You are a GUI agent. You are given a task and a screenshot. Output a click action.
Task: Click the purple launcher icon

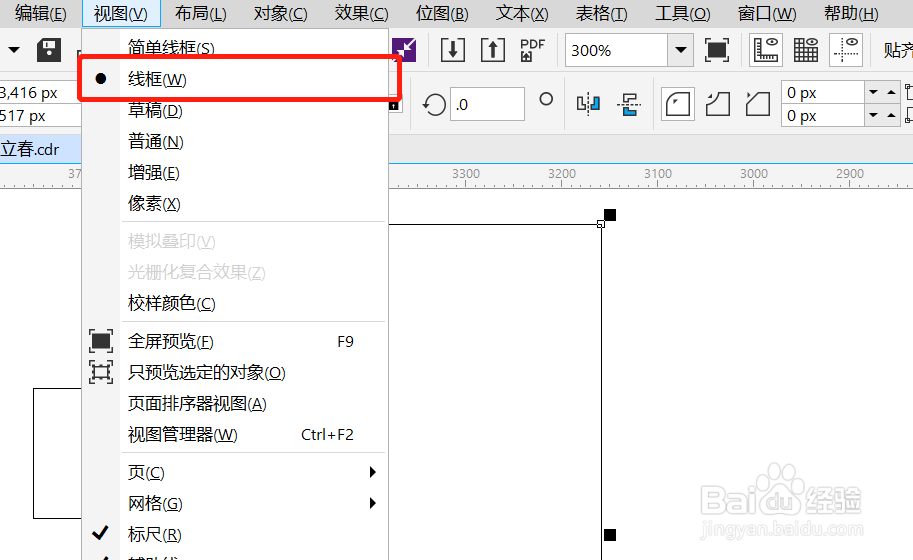tap(404, 50)
